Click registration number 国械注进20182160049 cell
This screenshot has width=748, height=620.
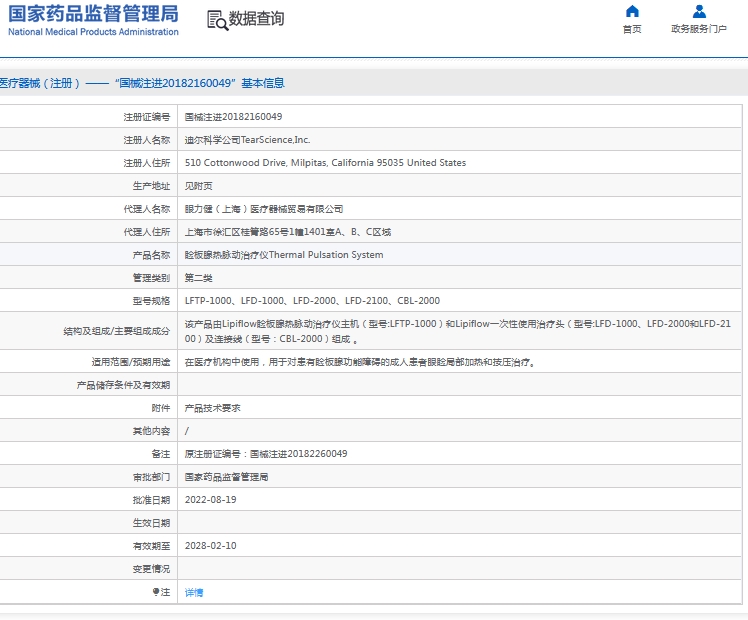(x=233, y=117)
